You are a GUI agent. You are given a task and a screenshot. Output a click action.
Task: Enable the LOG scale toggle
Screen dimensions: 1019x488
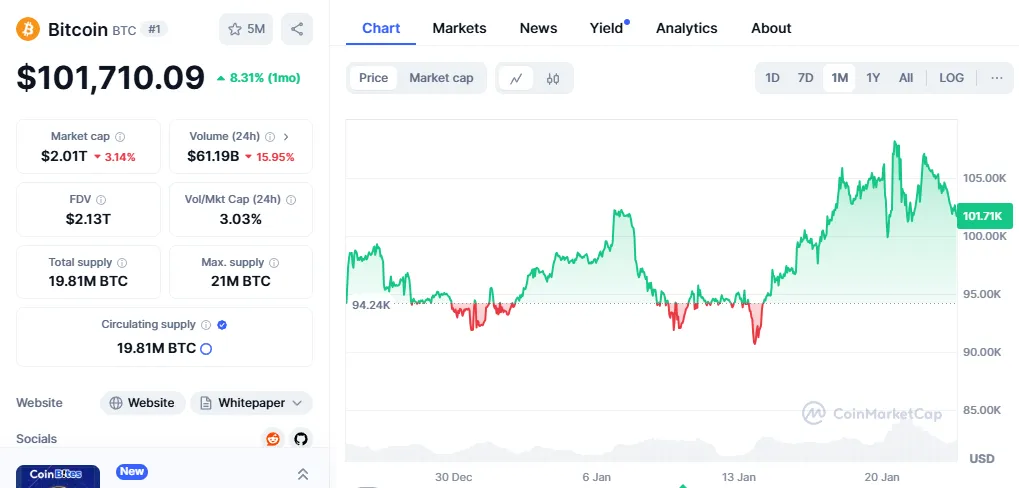(x=951, y=78)
